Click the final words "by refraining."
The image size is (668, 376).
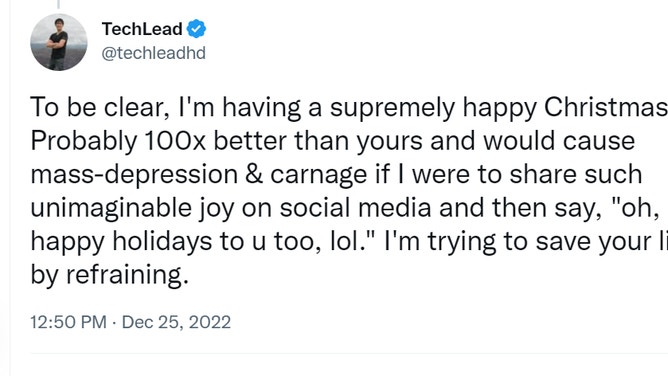point(109,275)
